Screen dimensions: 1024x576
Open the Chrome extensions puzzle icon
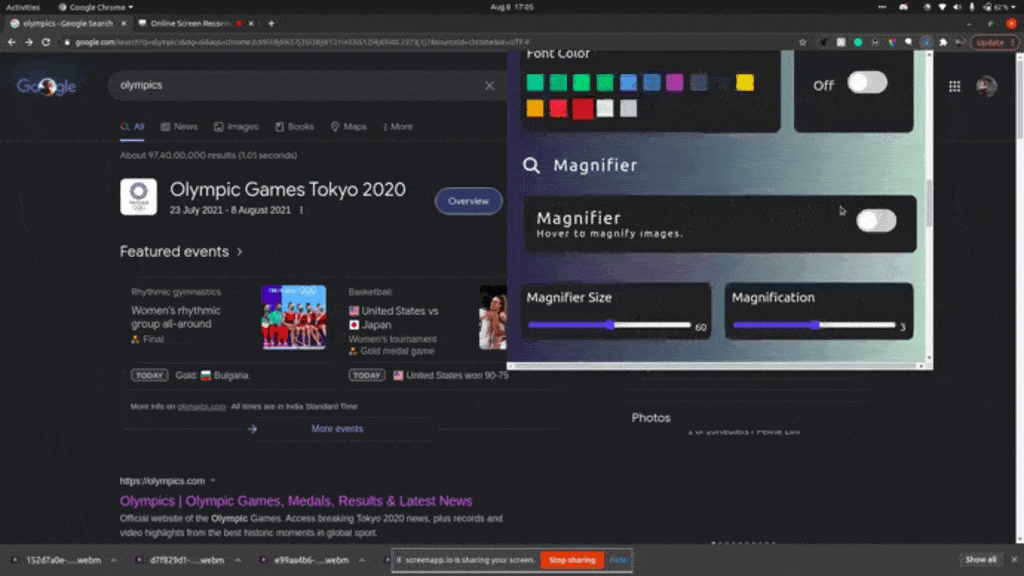click(x=943, y=42)
